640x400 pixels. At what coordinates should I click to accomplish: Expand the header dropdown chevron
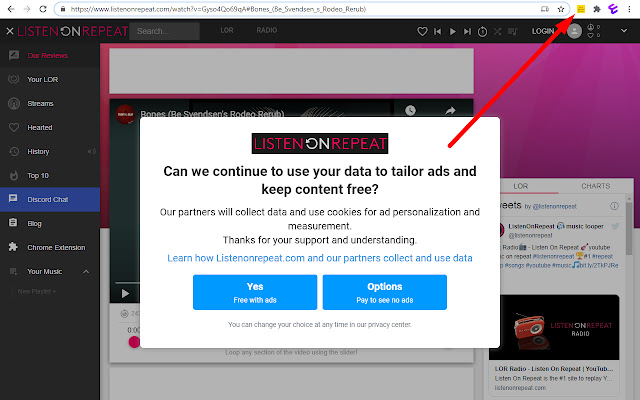[624, 30]
